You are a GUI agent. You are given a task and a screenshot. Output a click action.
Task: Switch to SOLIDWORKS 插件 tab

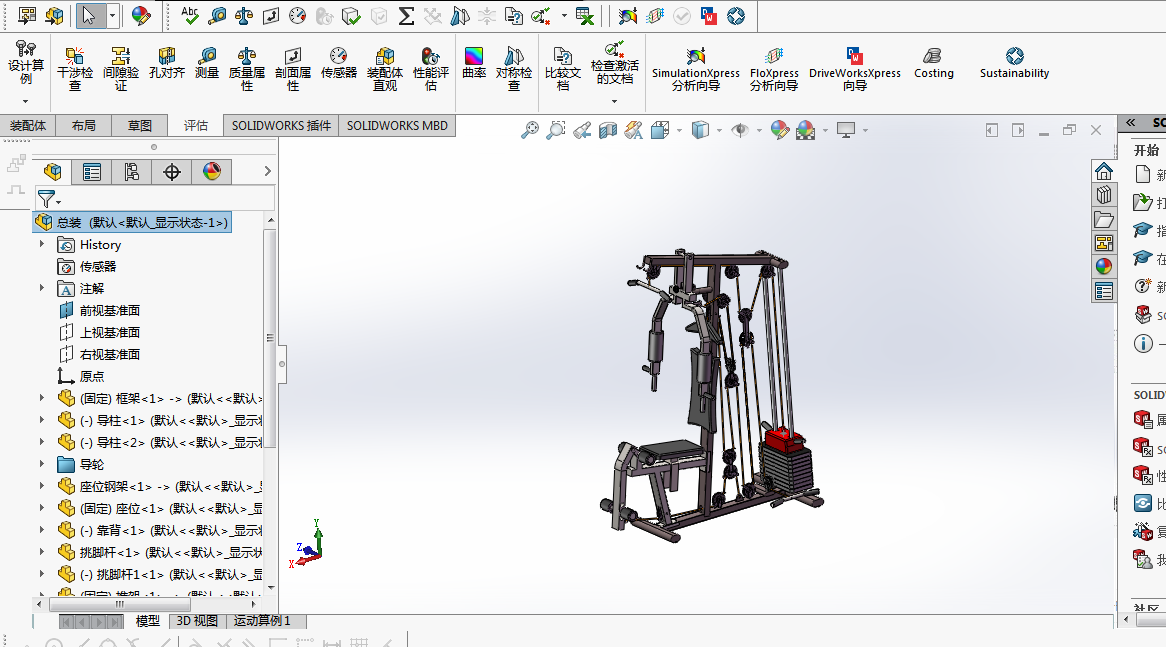281,126
